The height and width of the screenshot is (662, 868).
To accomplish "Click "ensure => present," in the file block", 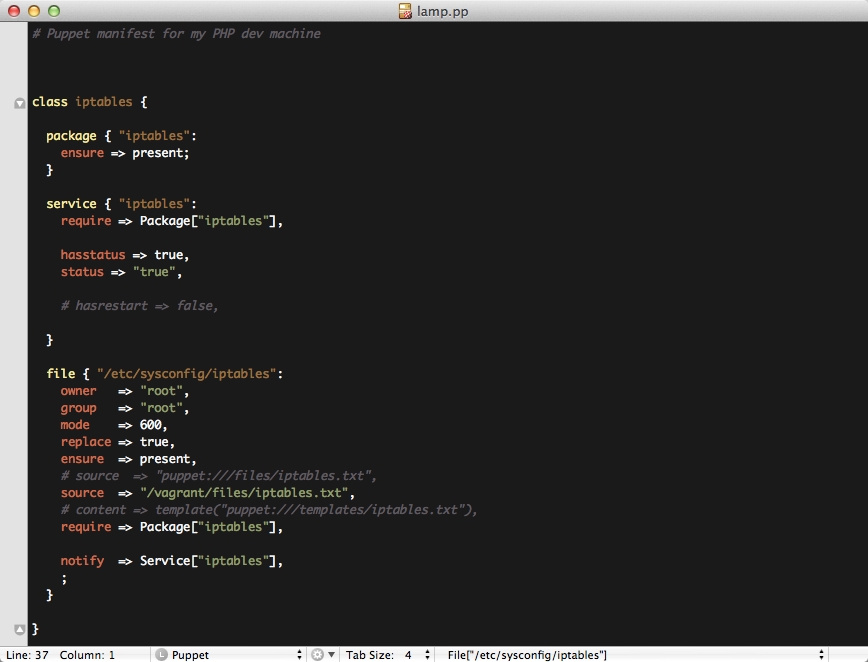I will (128, 459).
